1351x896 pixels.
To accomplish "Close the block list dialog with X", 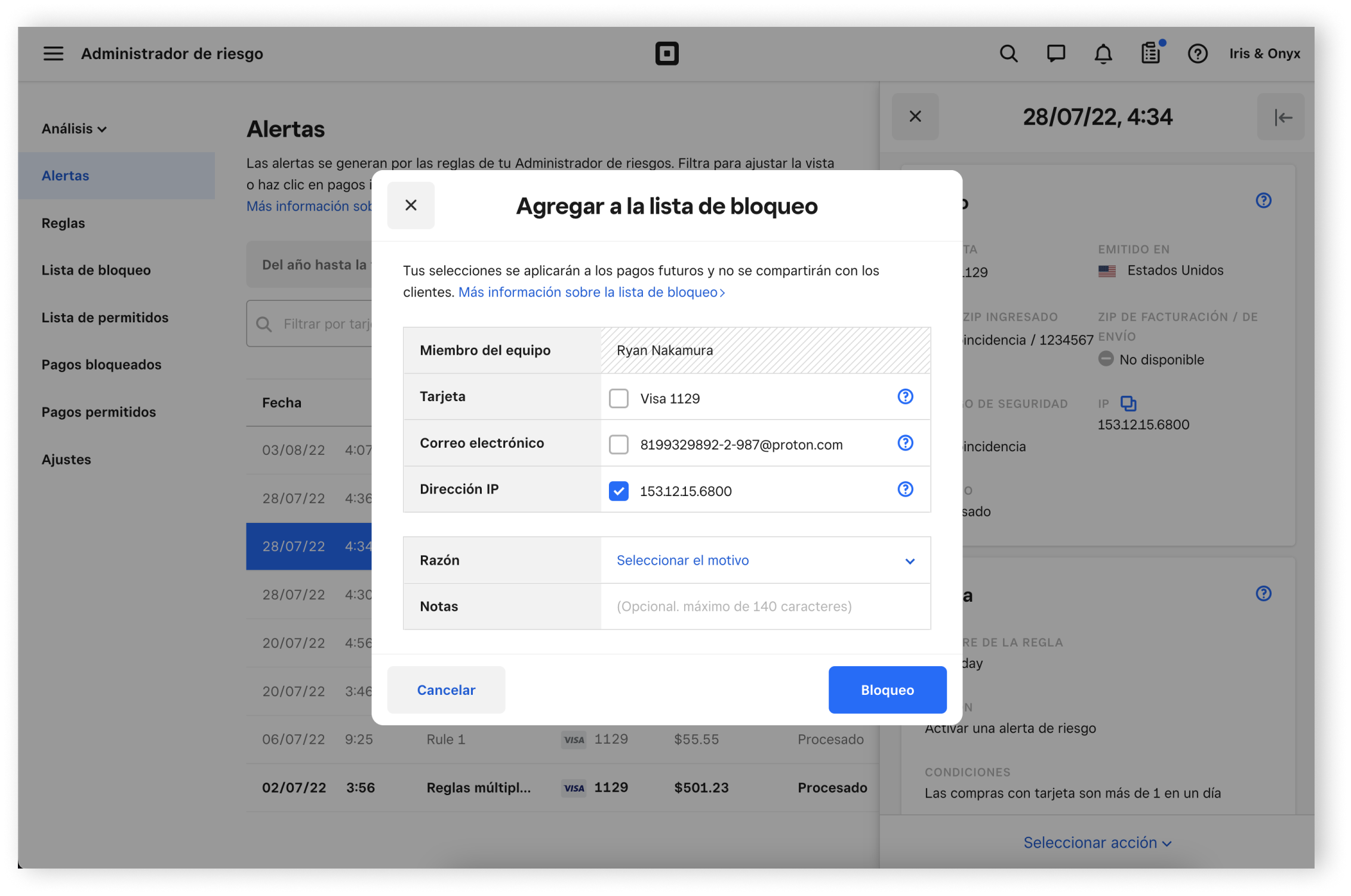I will 411,205.
